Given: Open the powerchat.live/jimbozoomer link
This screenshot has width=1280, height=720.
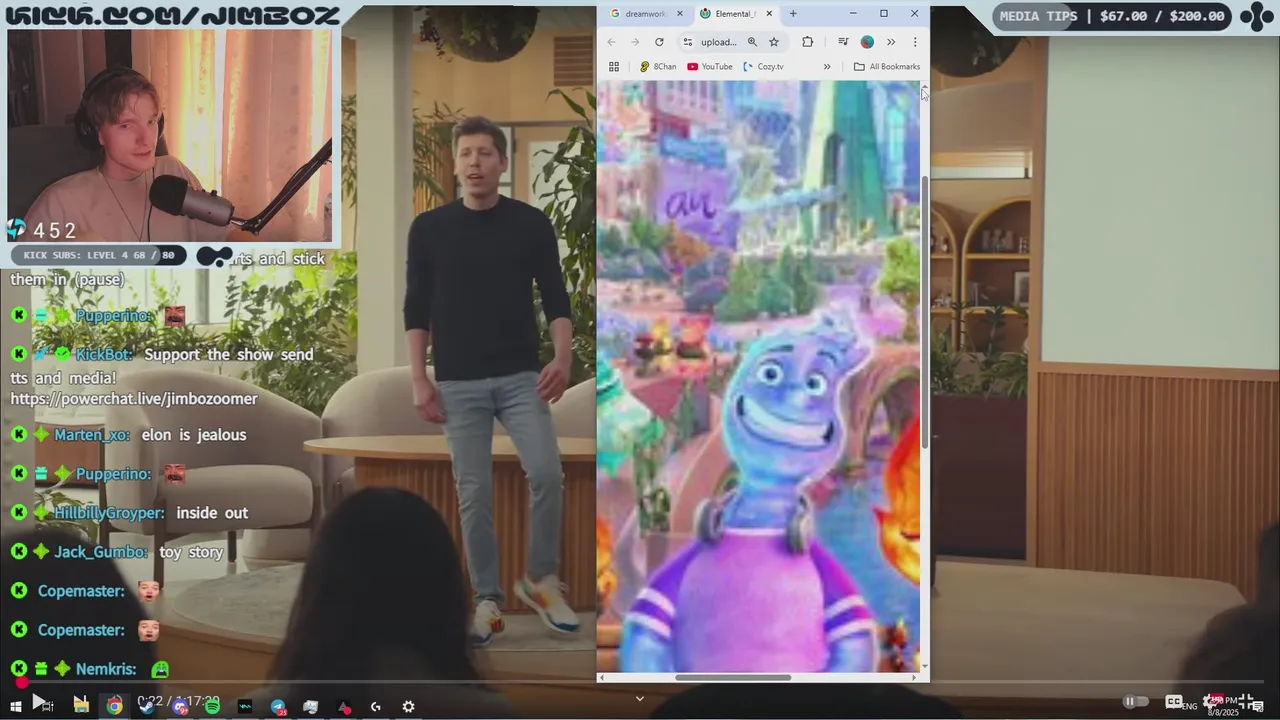Looking at the screenshot, I should [134, 399].
